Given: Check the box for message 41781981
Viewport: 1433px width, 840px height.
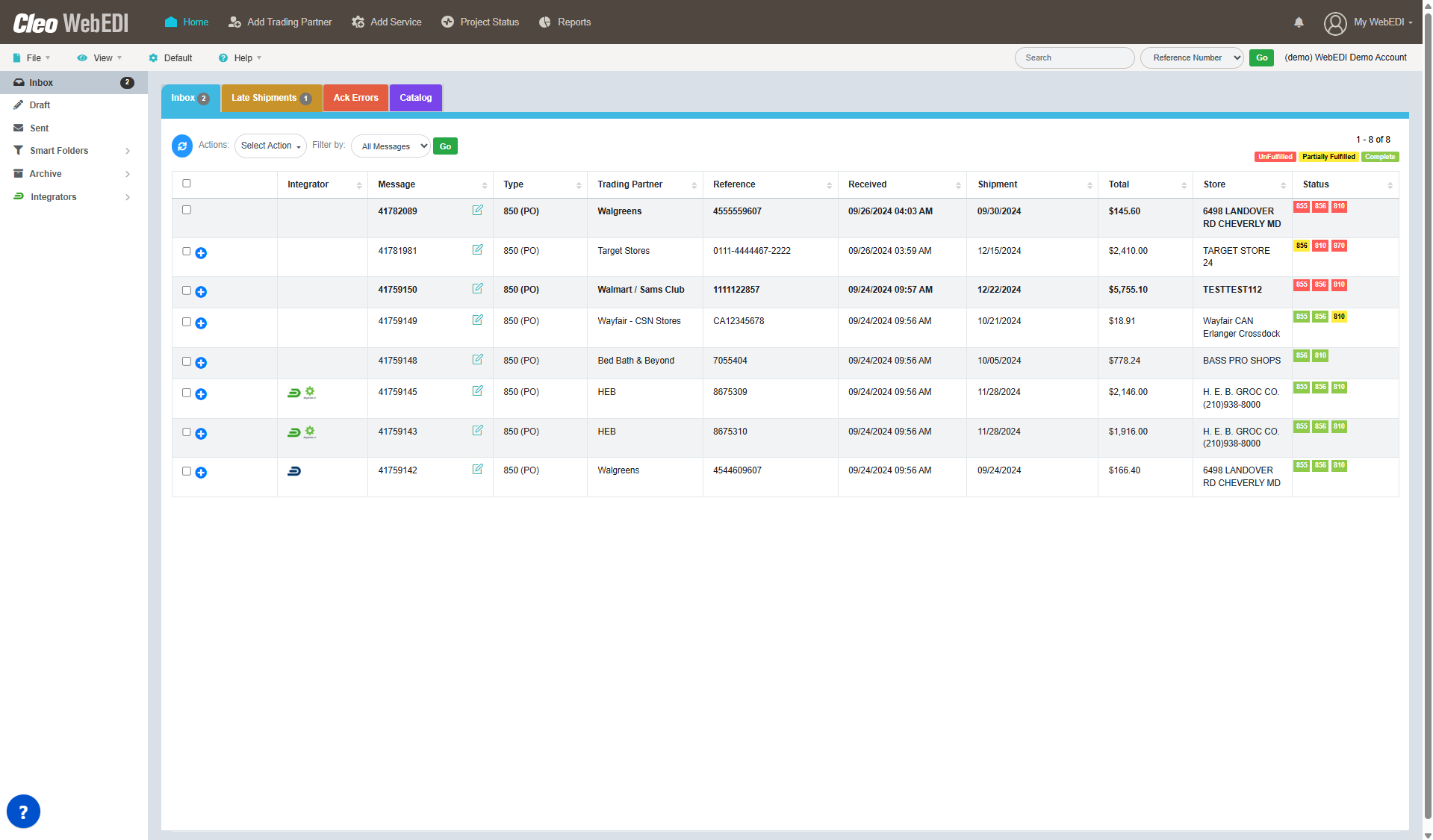Looking at the screenshot, I should pyautogui.click(x=187, y=252).
